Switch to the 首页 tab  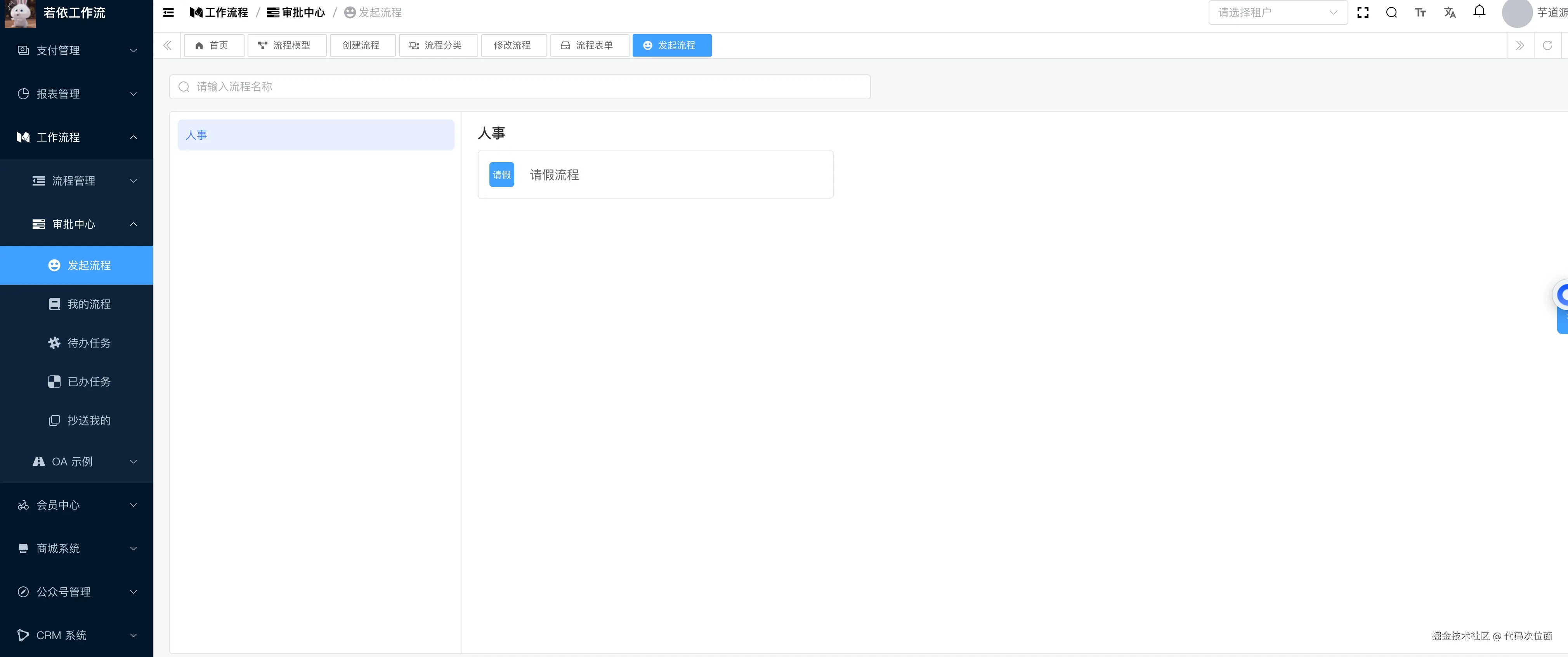click(x=213, y=45)
